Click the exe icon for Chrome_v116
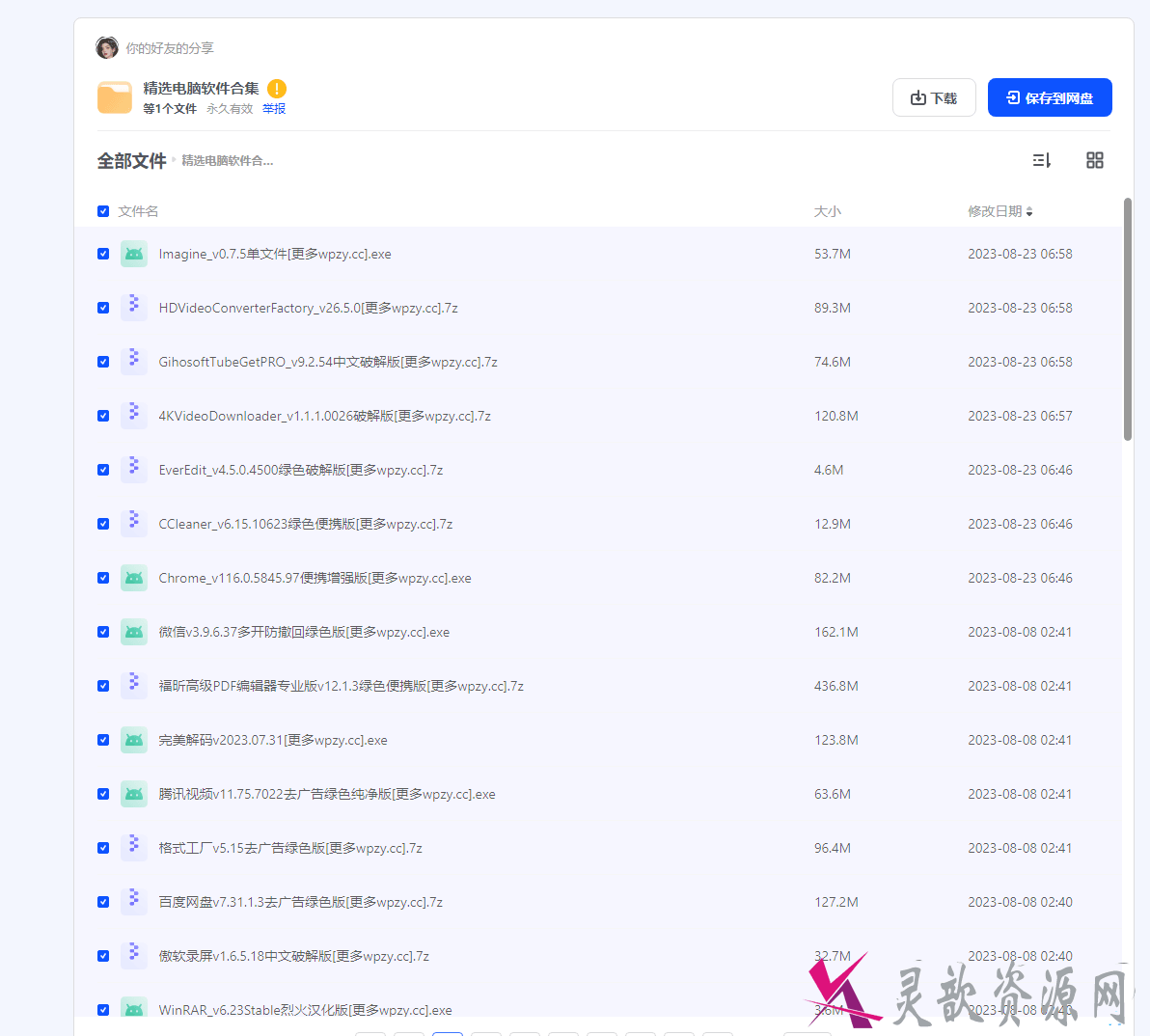 pos(133,578)
